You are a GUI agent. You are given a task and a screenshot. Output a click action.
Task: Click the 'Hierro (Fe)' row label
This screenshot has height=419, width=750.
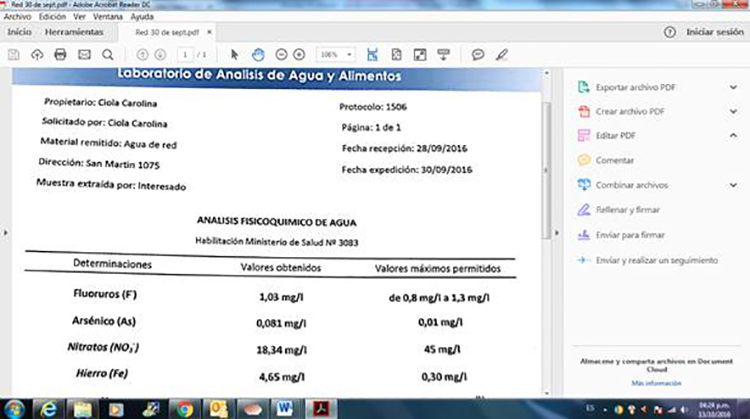tap(102, 373)
